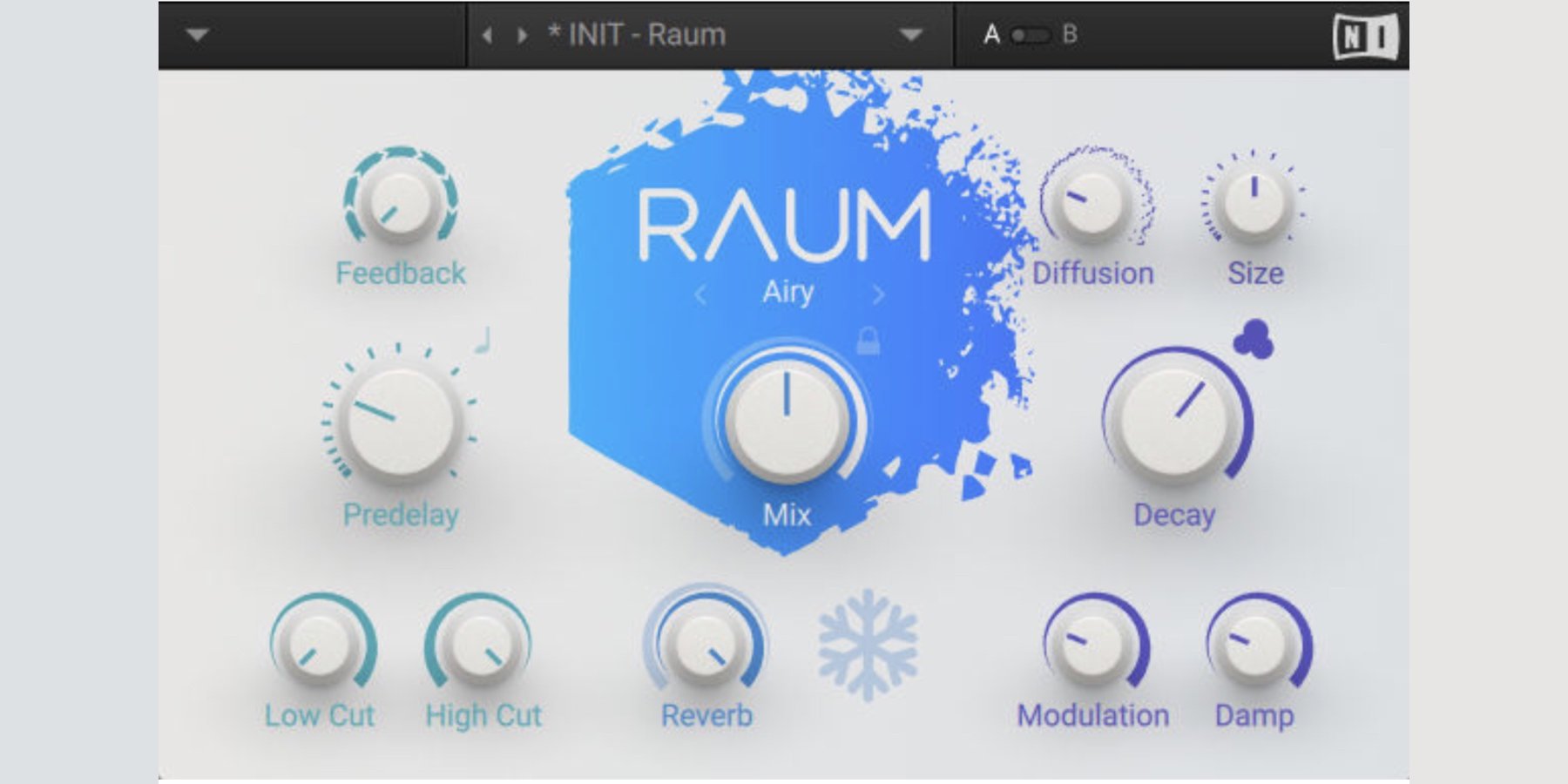Click the Predelay label text
This screenshot has height=784, width=1568.
tap(401, 515)
